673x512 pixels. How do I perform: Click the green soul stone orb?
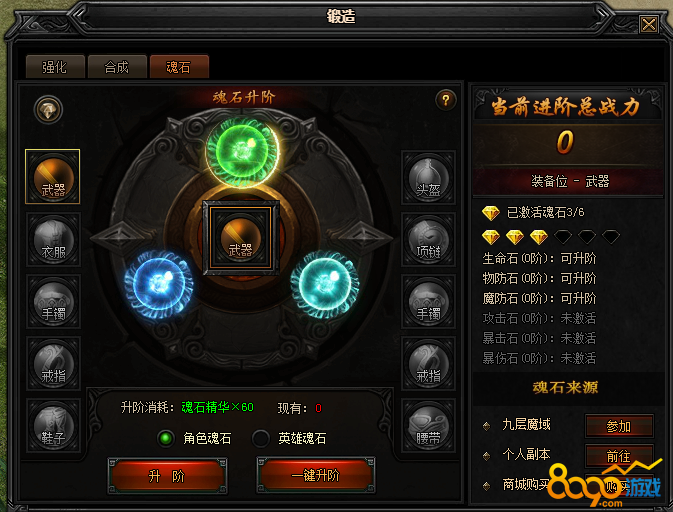242,151
